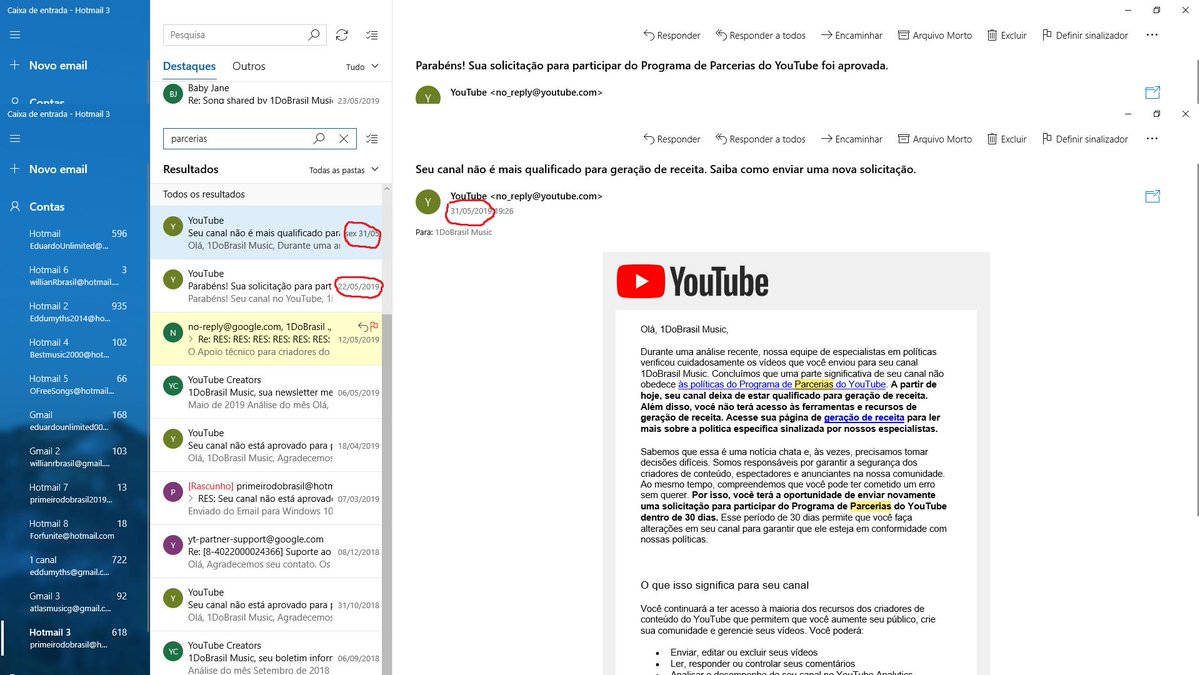
Task: Click the magnifier in the parcerias search box
Action: [x=319, y=139]
